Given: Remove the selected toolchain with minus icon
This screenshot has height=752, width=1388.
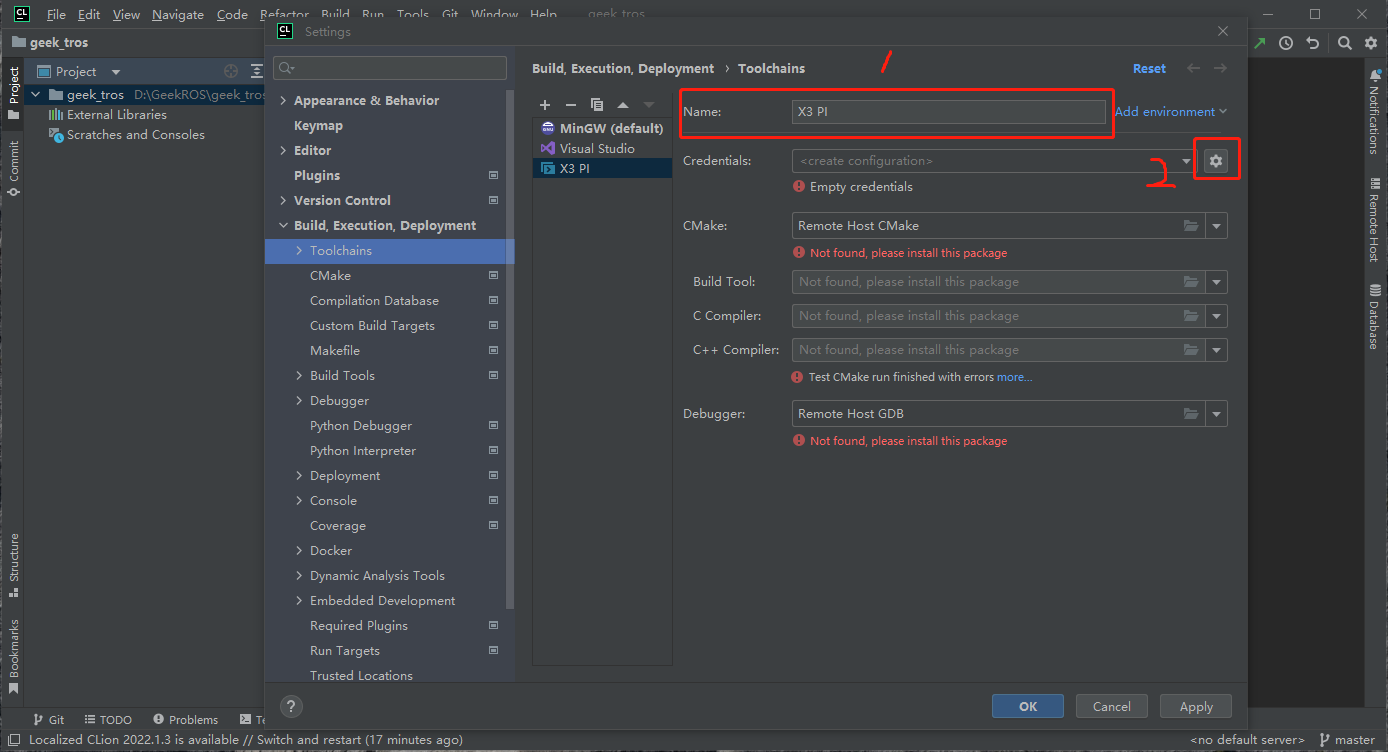Looking at the screenshot, I should [x=571, y=105].
